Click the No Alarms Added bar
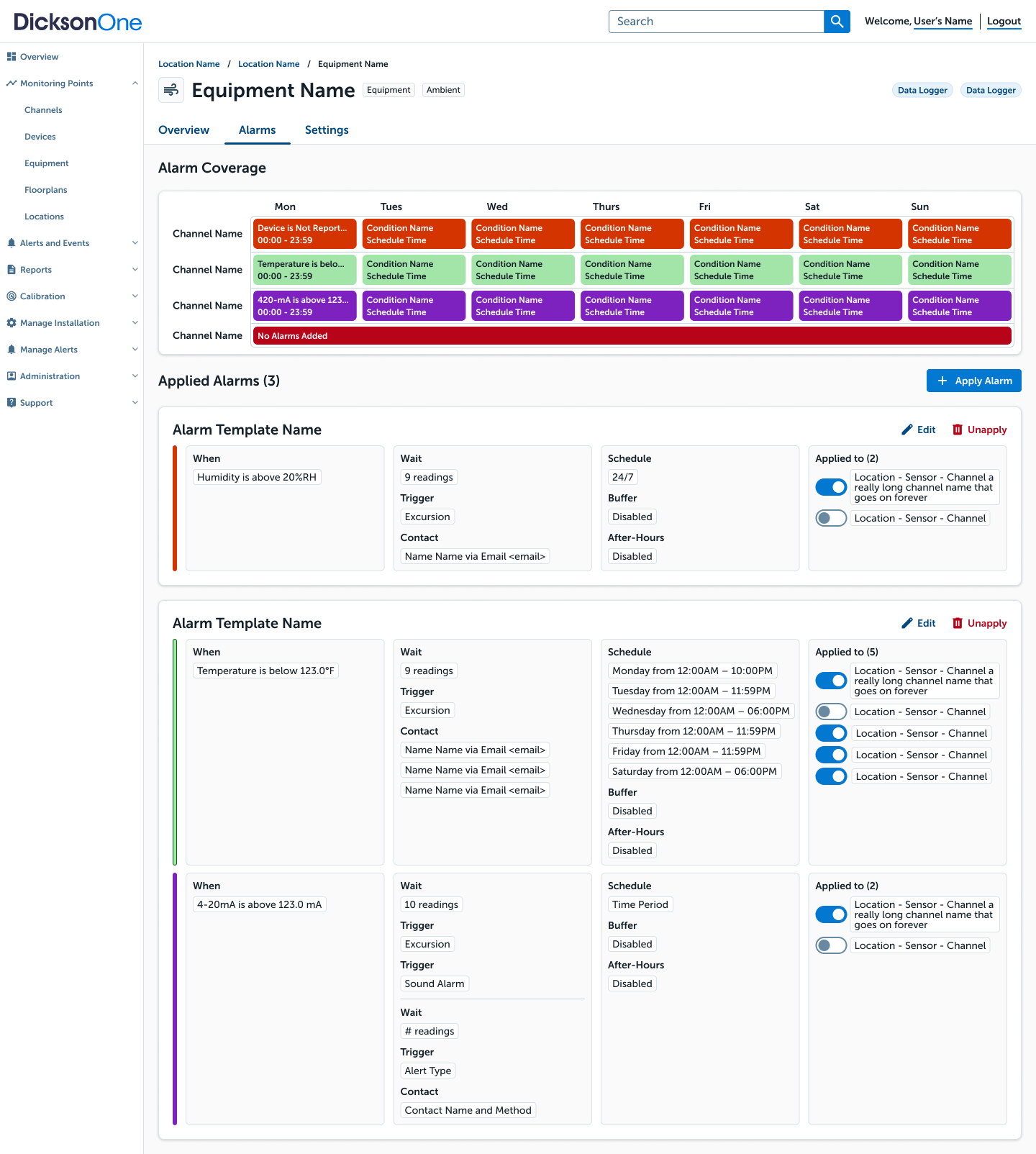Viewport: 1036px width, 1154px height. tap(632, 336)
